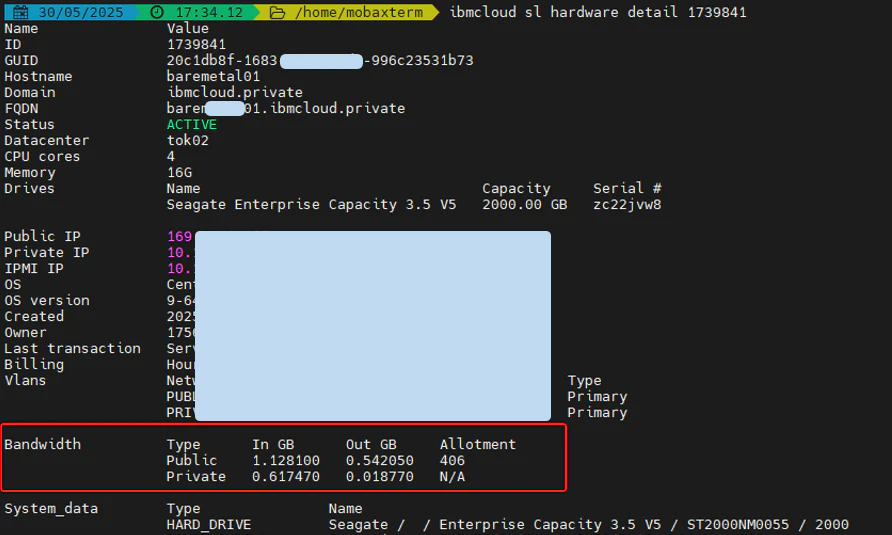892x535 pixels.
Task: Click the CPU cores label
Action: coord(42,157)
